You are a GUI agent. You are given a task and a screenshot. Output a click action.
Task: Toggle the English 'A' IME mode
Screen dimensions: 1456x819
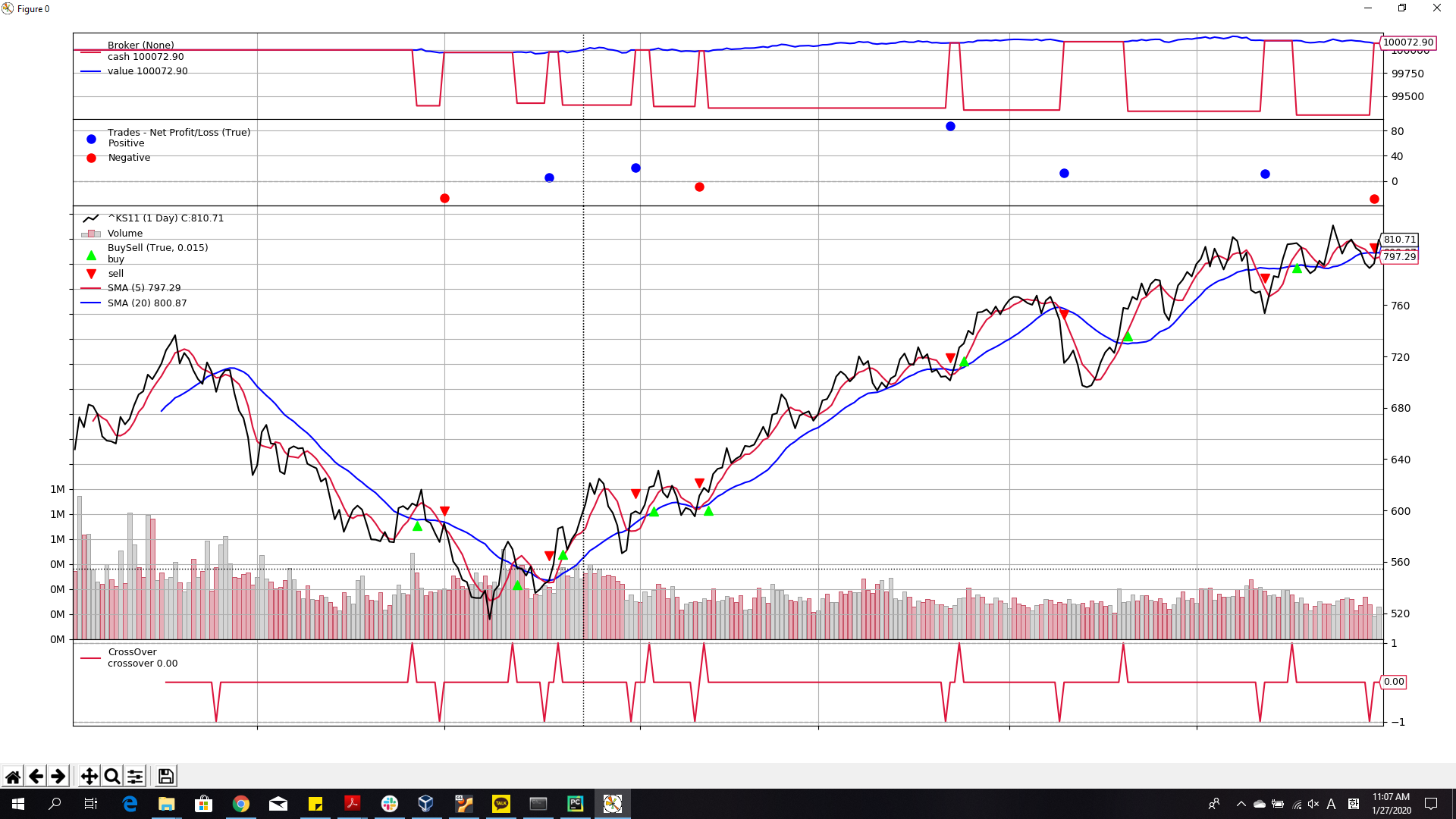click(x=1331, y=804)
